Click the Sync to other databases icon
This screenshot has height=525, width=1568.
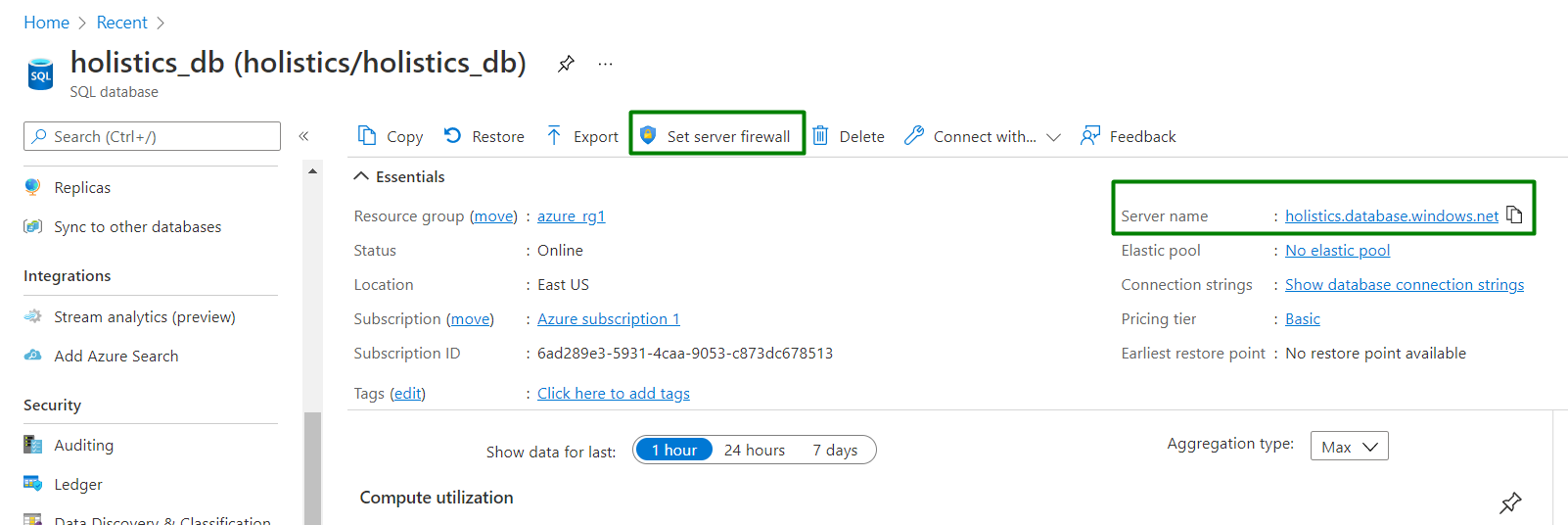33,226
